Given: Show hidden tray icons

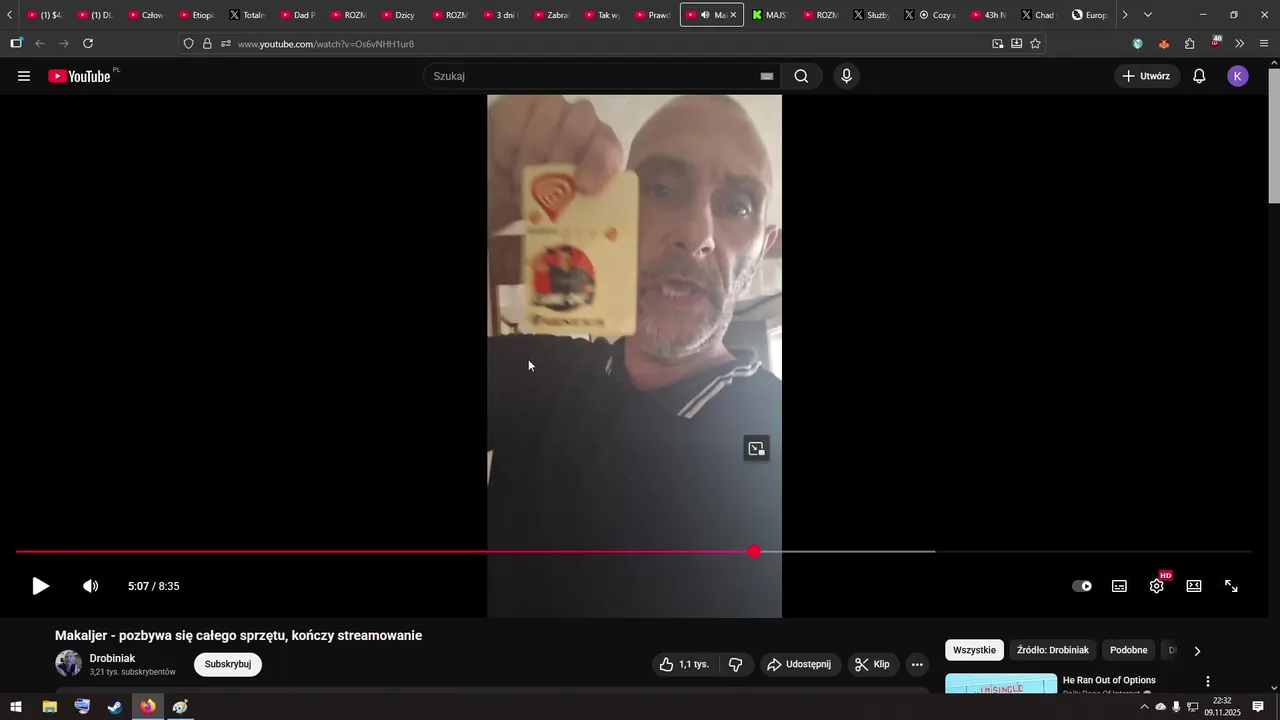Looking at the screenshot, I should pyautogui.click(x=1144, y=707).
